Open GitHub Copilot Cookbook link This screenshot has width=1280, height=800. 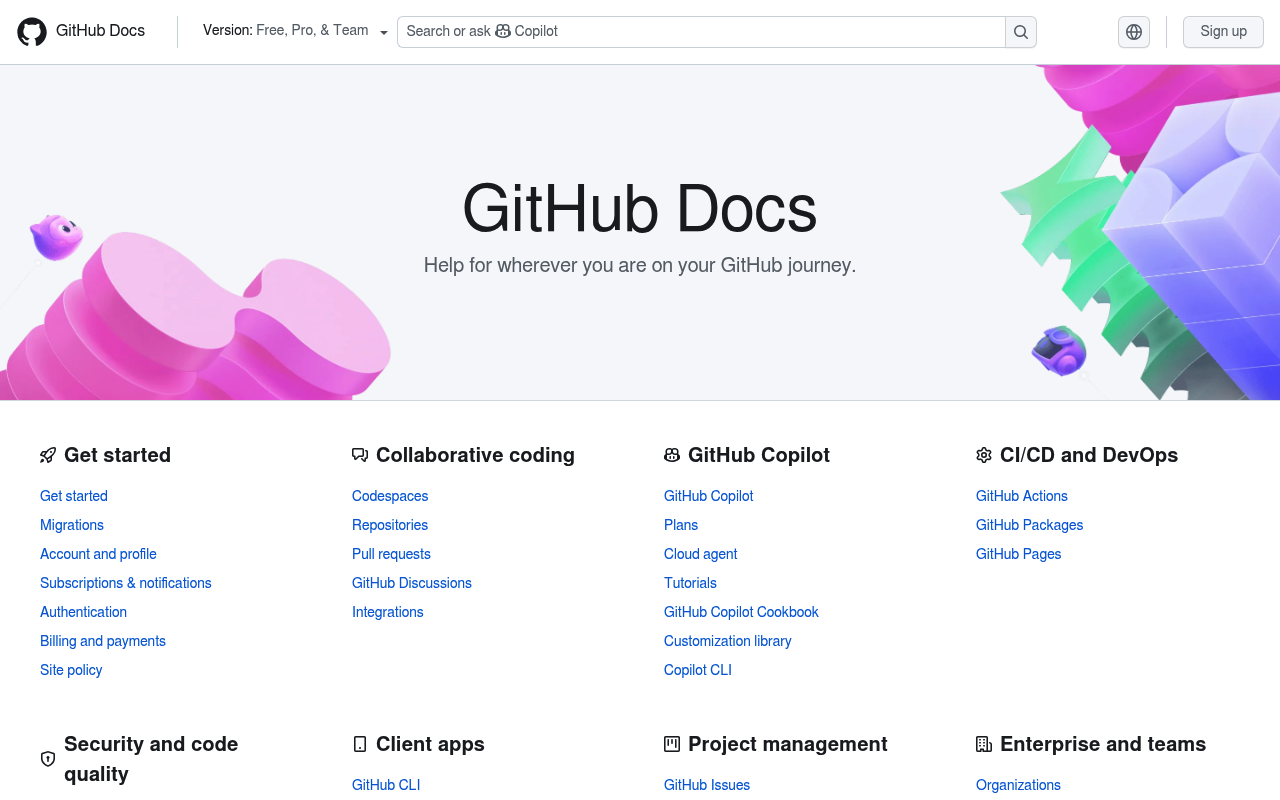(x=741, y=612)
